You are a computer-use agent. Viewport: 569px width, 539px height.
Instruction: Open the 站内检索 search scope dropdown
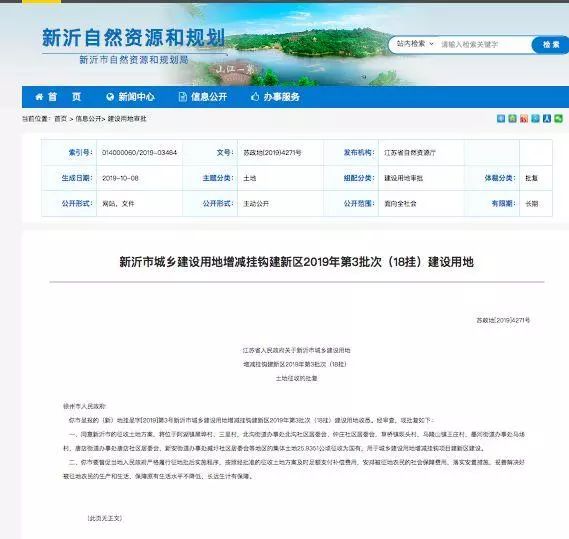(x=415, y=44)
